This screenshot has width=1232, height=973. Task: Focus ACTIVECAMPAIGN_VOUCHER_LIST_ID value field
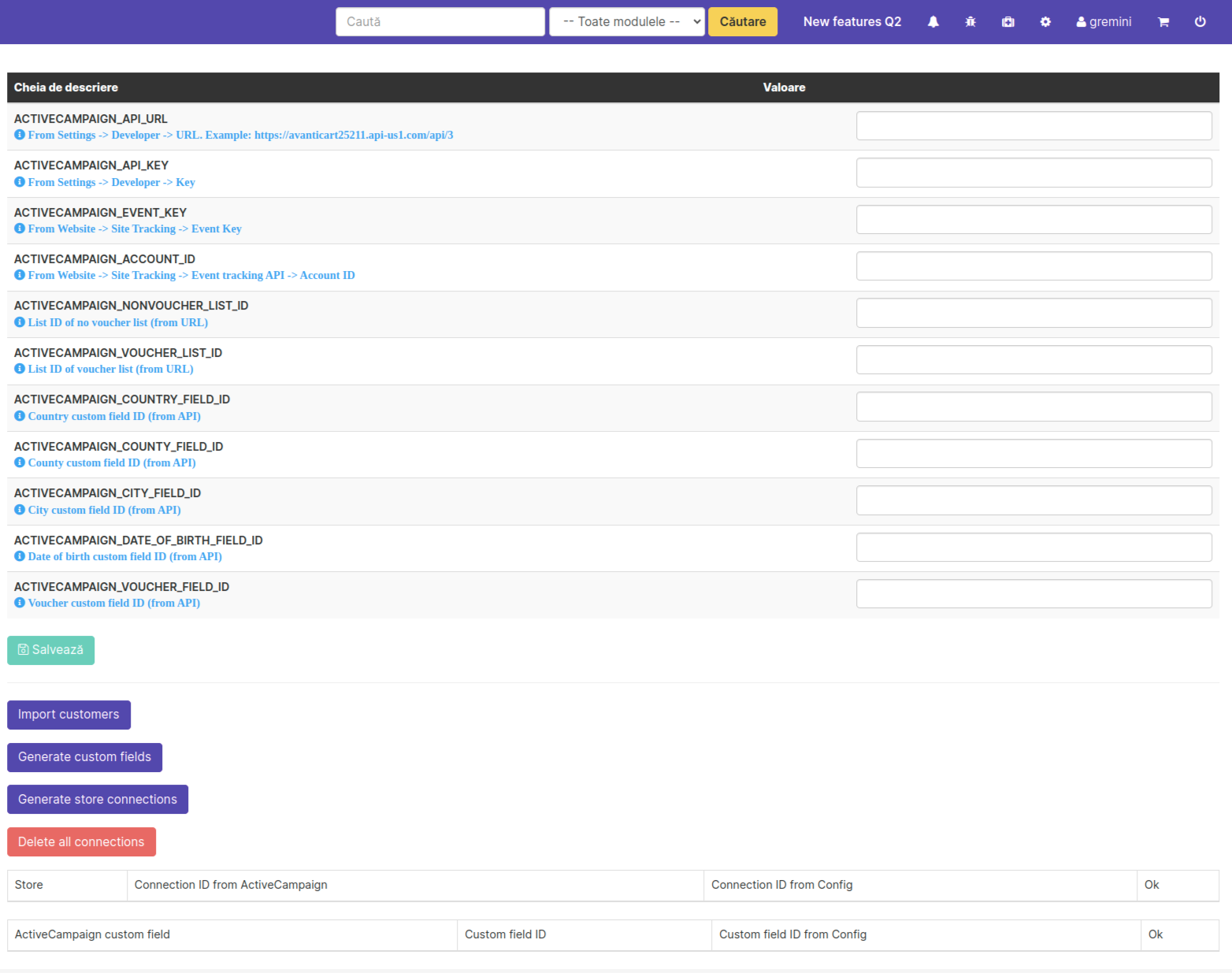(x=1033, y=360)
